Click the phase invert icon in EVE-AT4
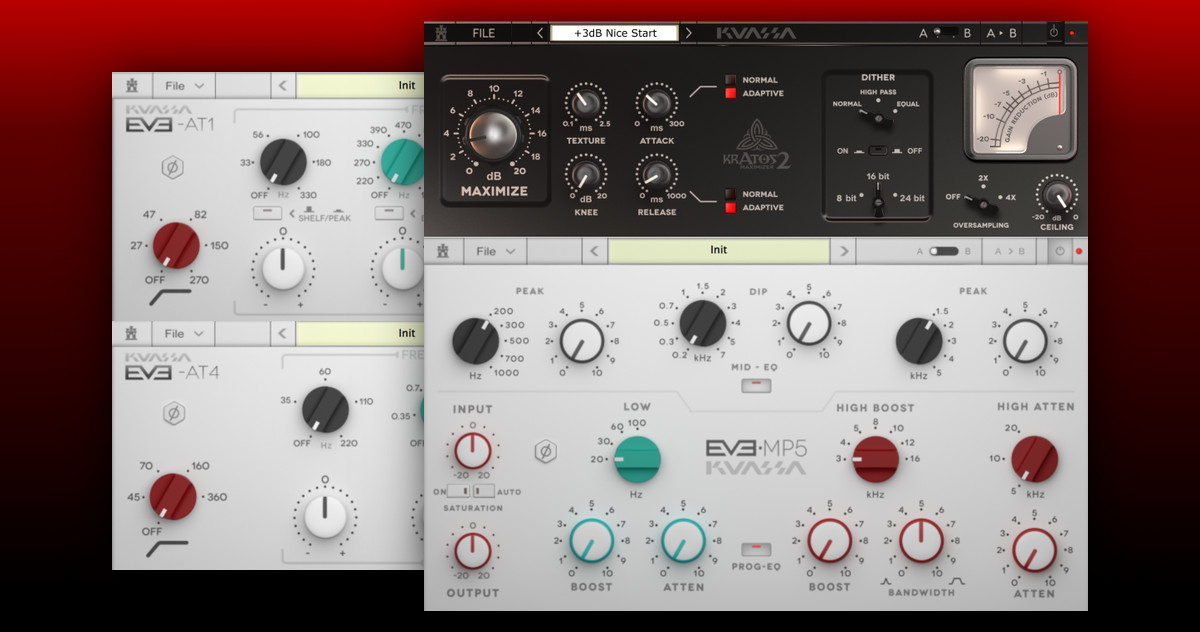This screenshot has width=1200, height=632. pos(173,412)
